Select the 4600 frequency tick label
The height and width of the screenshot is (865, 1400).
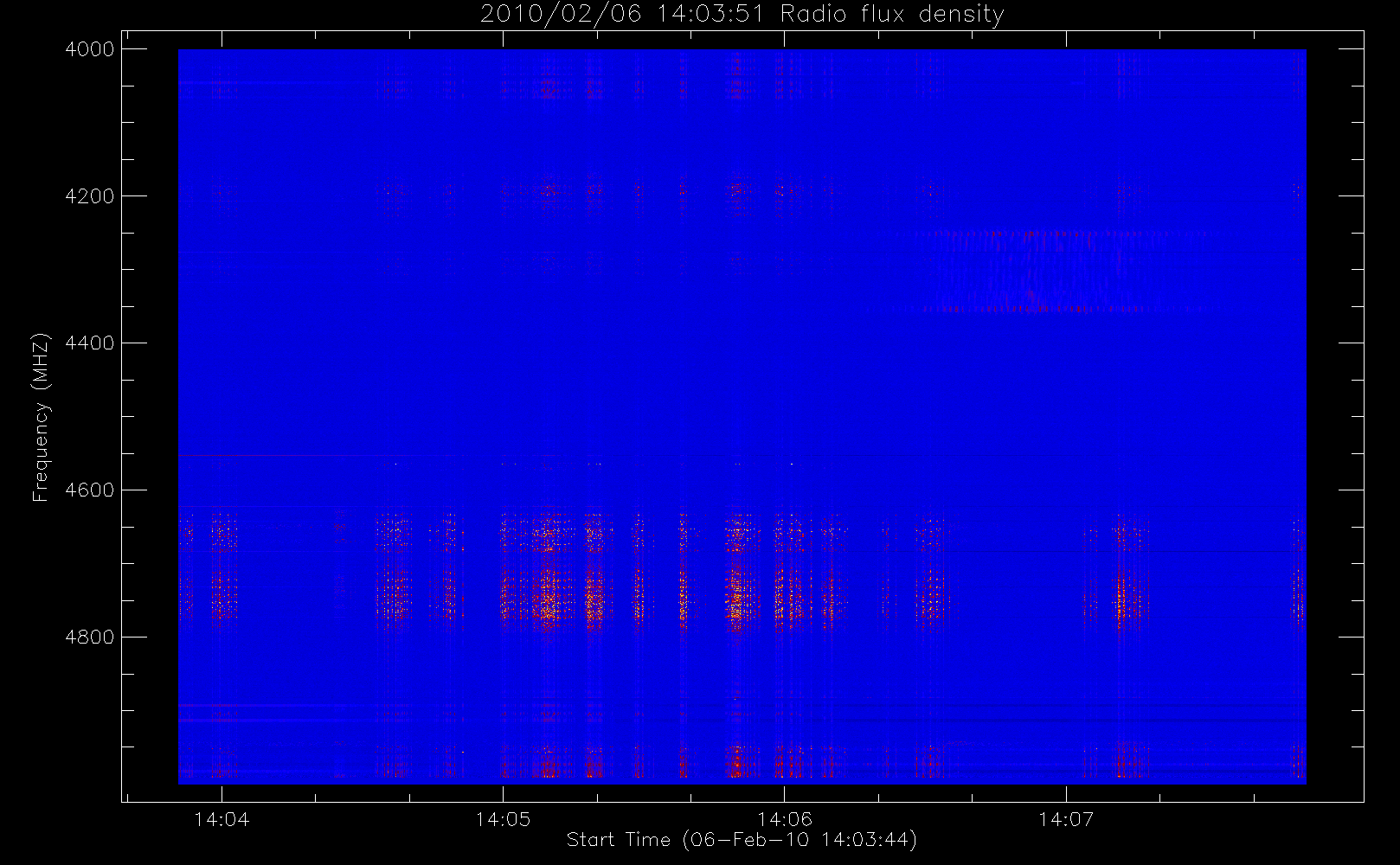point(90,490)
